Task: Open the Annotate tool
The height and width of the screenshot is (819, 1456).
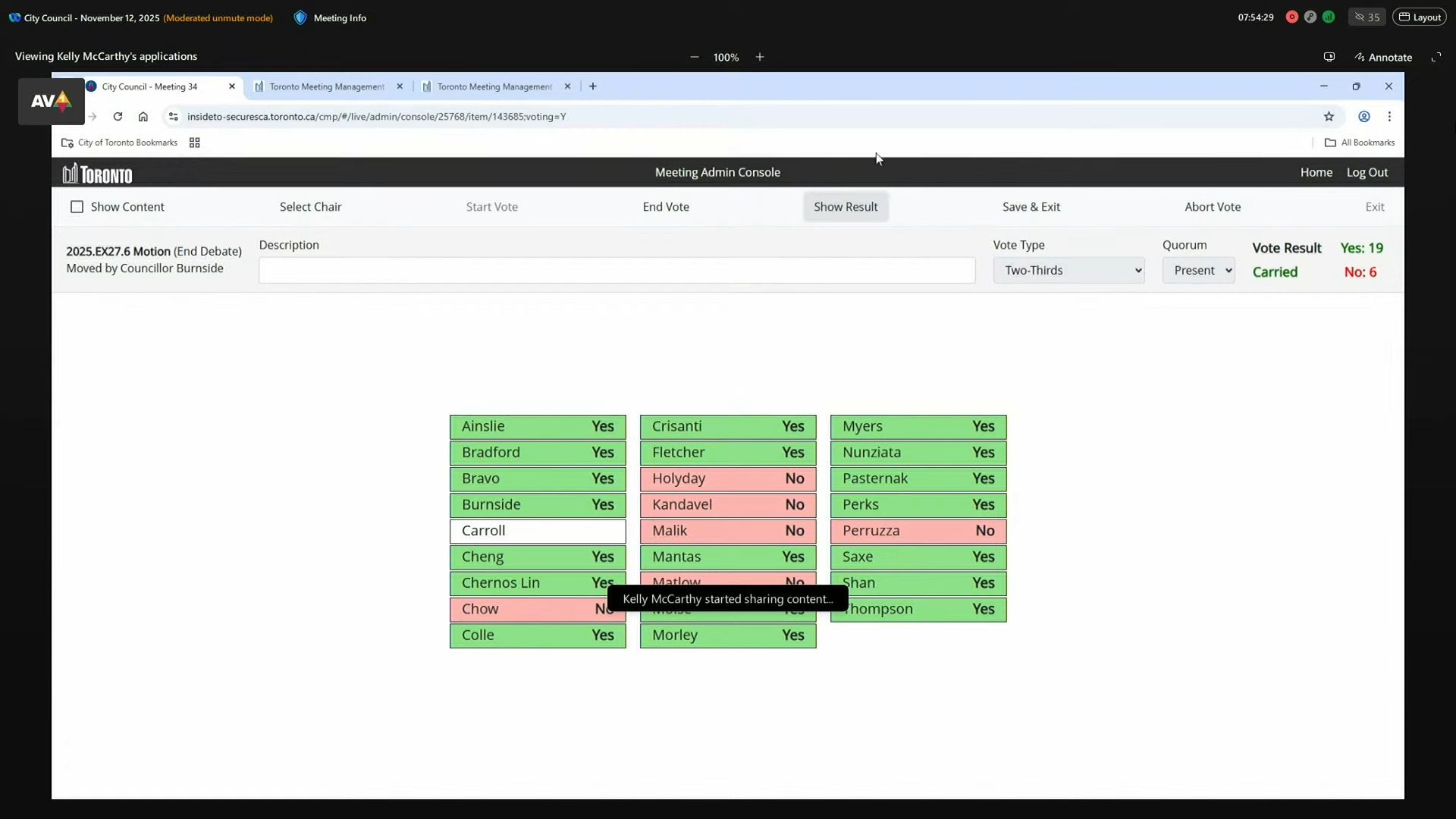Action: [1383, 57]
